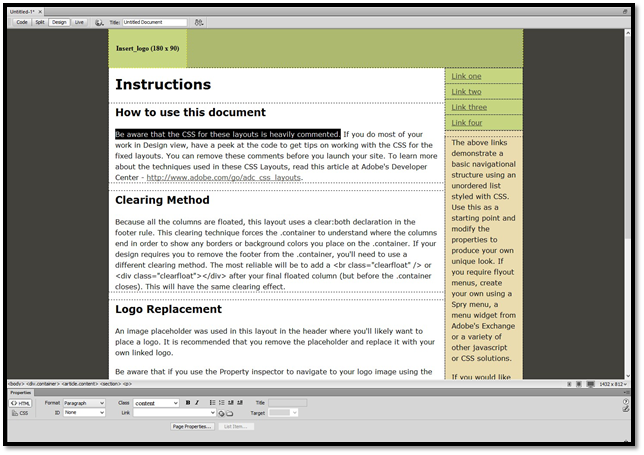Image resolution: width=644 pixels, height=455 pixels.
Task: Click the Instructions heading
Action: pos(163,84)
